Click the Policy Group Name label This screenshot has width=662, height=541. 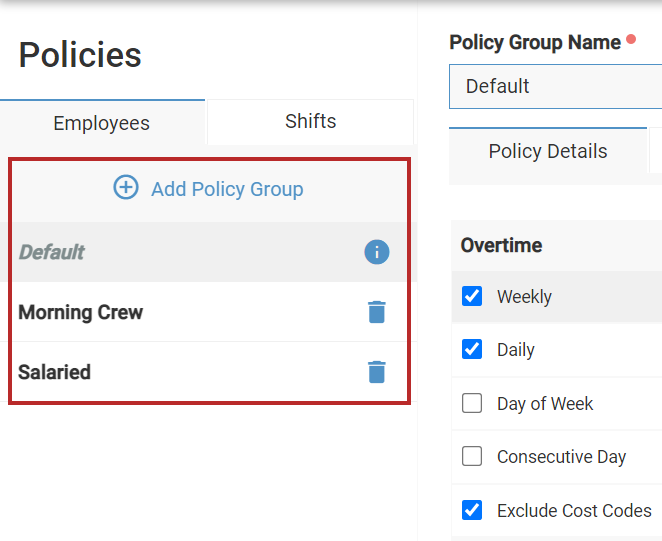tap(535, 42)
